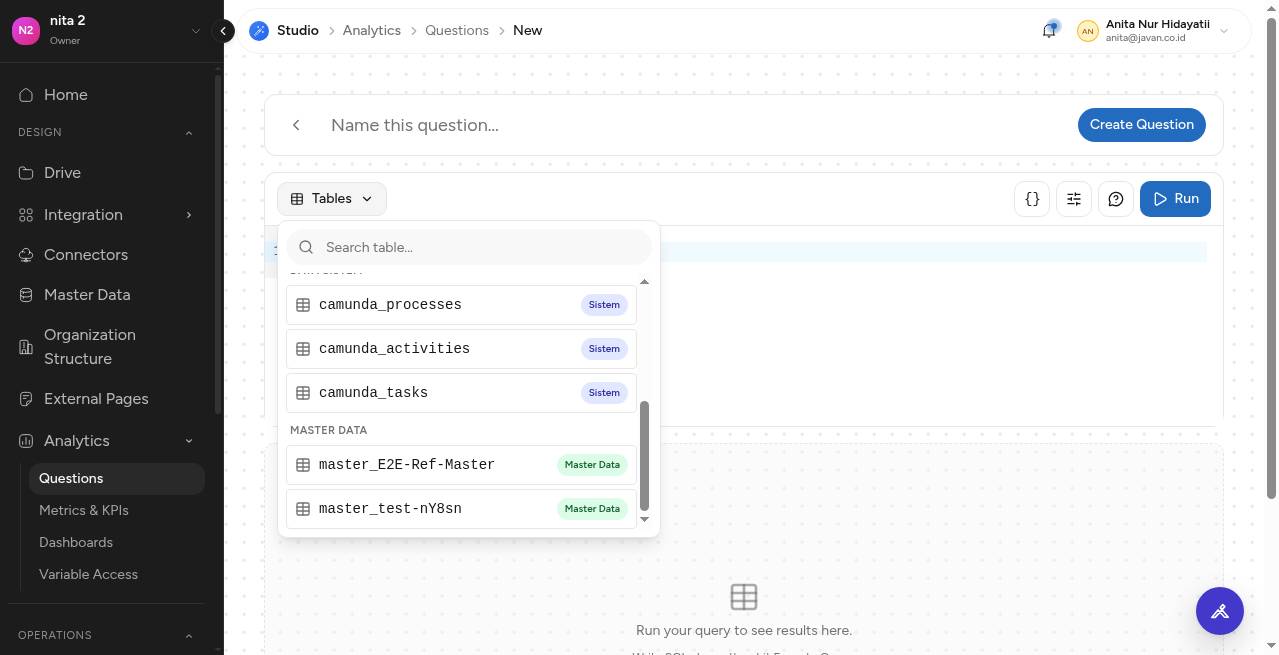Click the table list scroll-up arrow
Image resolution: width=1279 pixels, height=655 pixels.
click(644, 282)
